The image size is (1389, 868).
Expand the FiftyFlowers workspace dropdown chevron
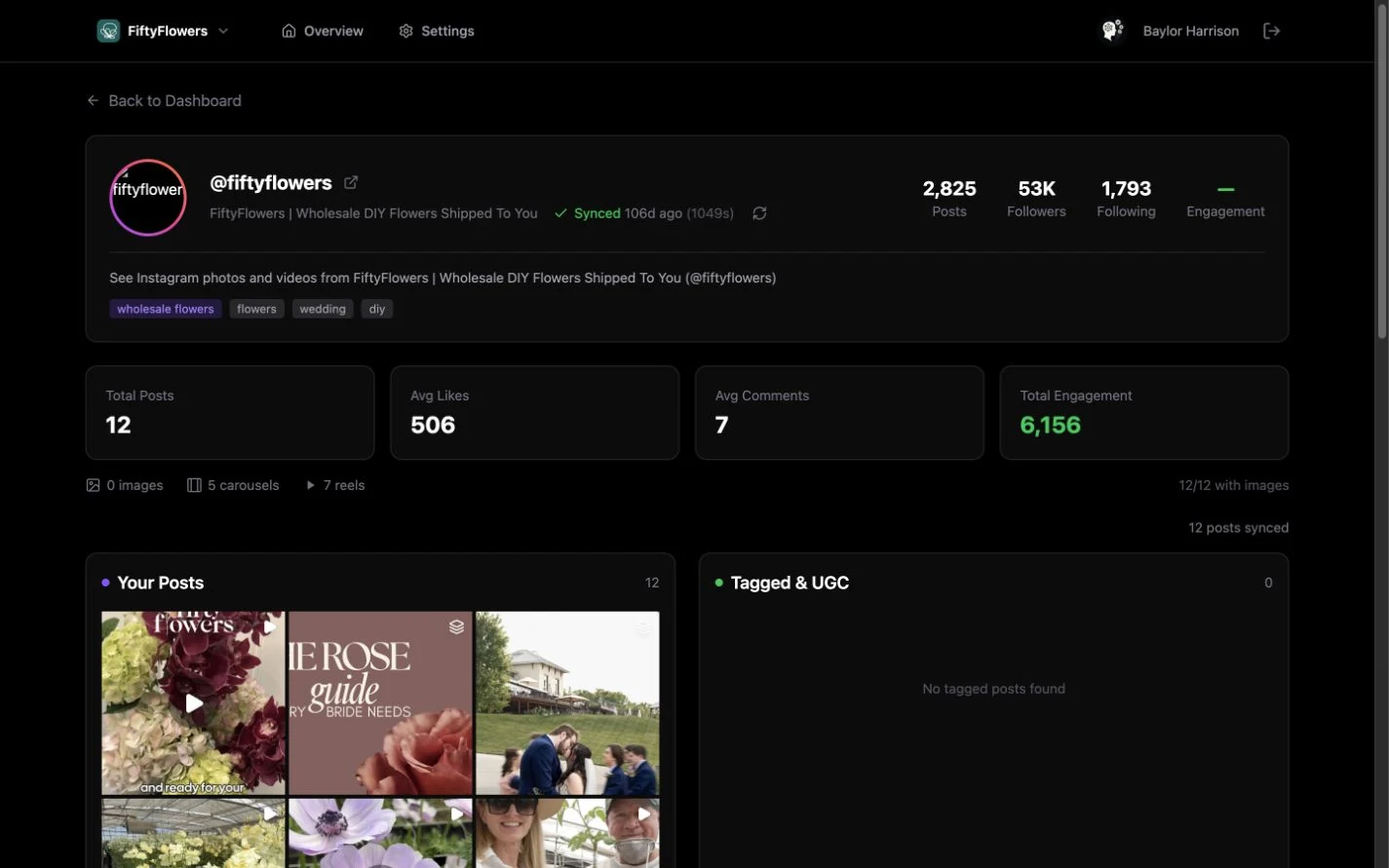click(223, 31)
